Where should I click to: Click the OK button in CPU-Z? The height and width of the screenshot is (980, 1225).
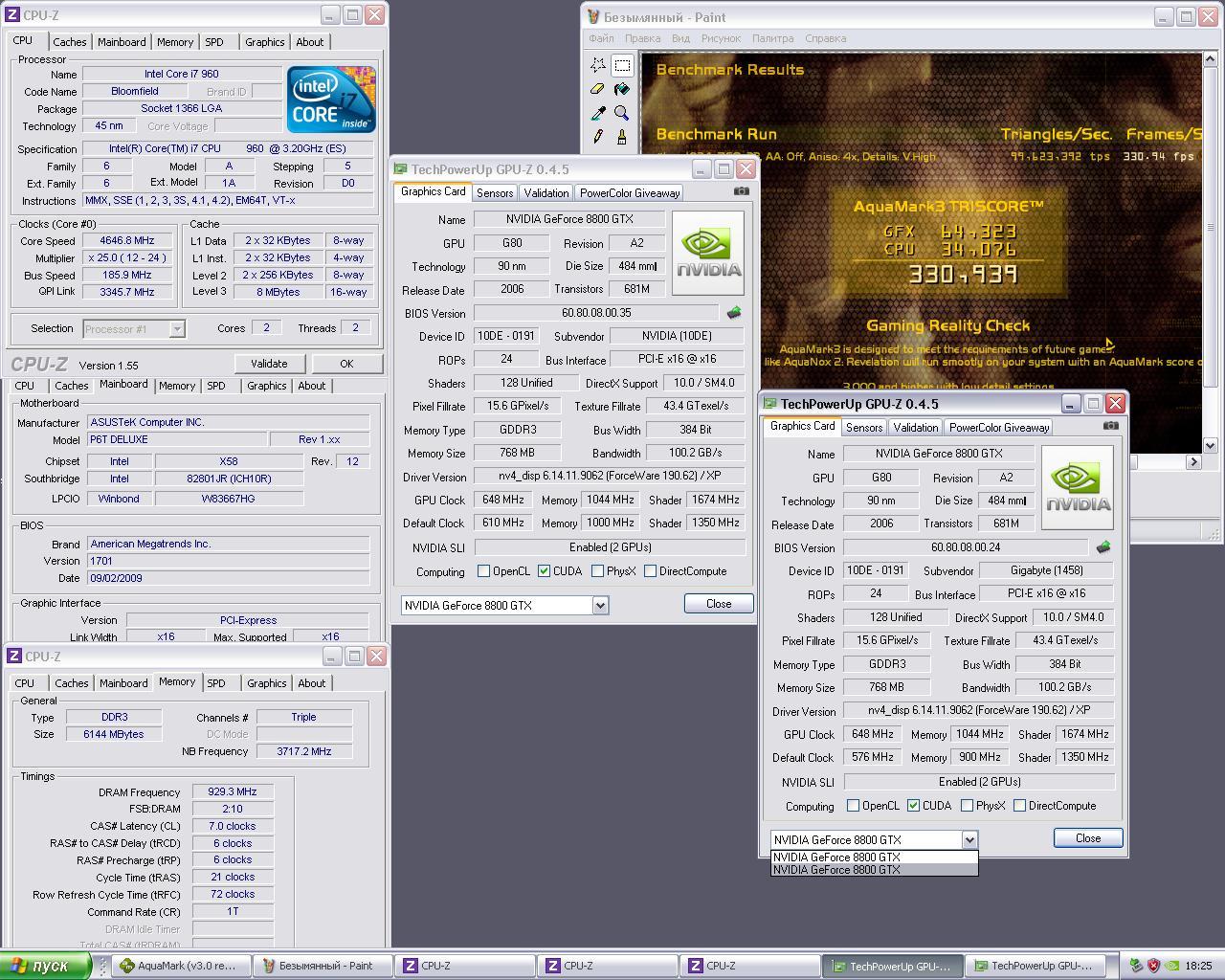coord(346,364)
